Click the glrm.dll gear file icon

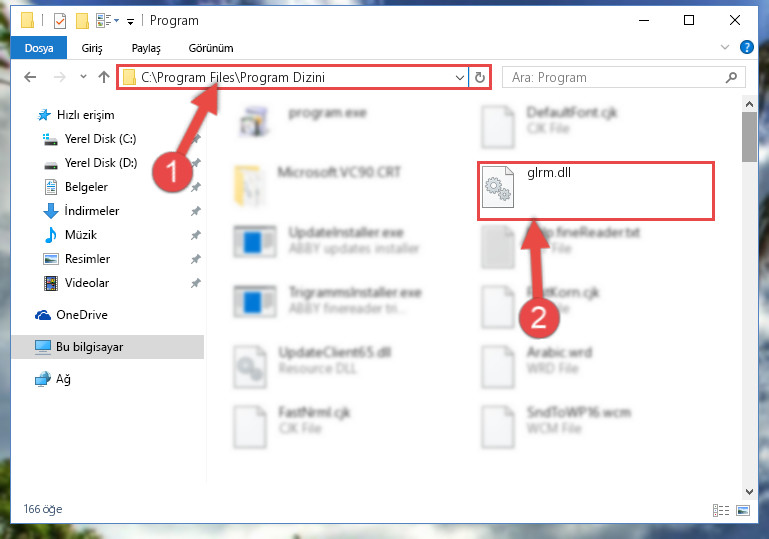(x=498, y=187)
